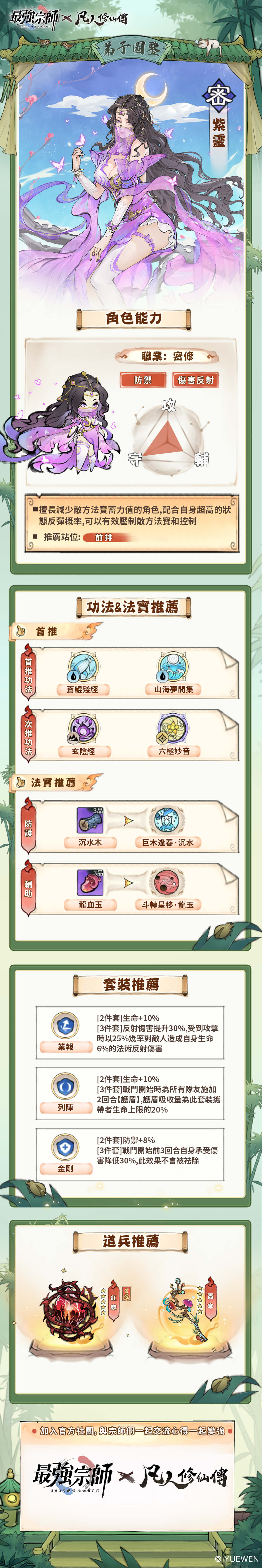Click the 套裝推薦 section header

coord(131,984)
